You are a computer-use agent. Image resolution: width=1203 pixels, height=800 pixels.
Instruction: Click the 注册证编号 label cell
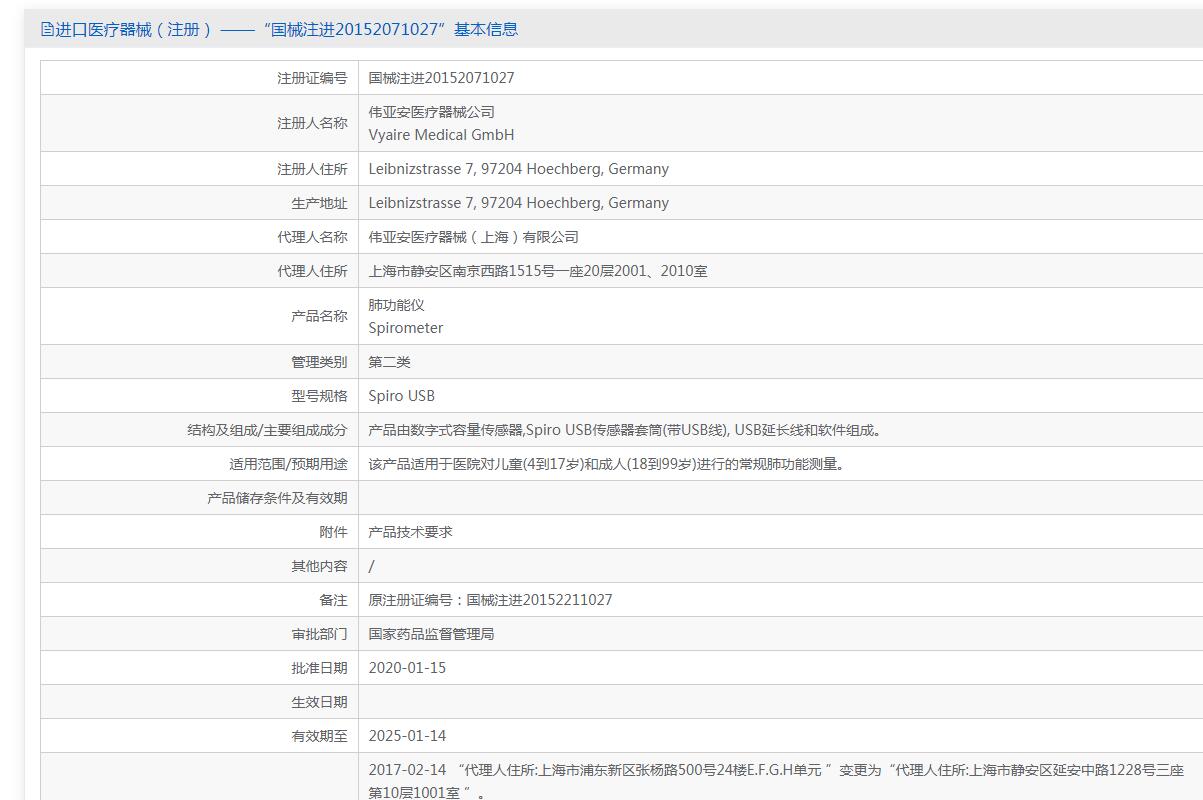point(312,77)
